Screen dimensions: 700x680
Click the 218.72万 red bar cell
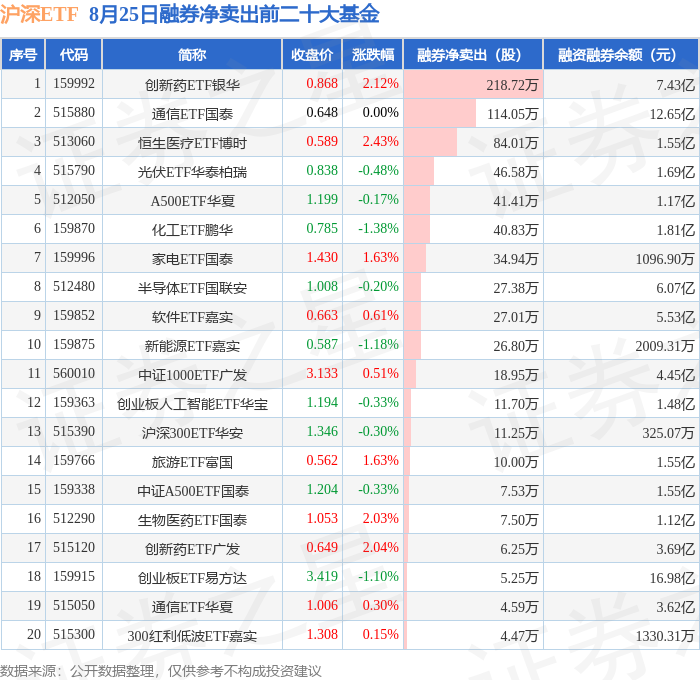click(473, 84)
